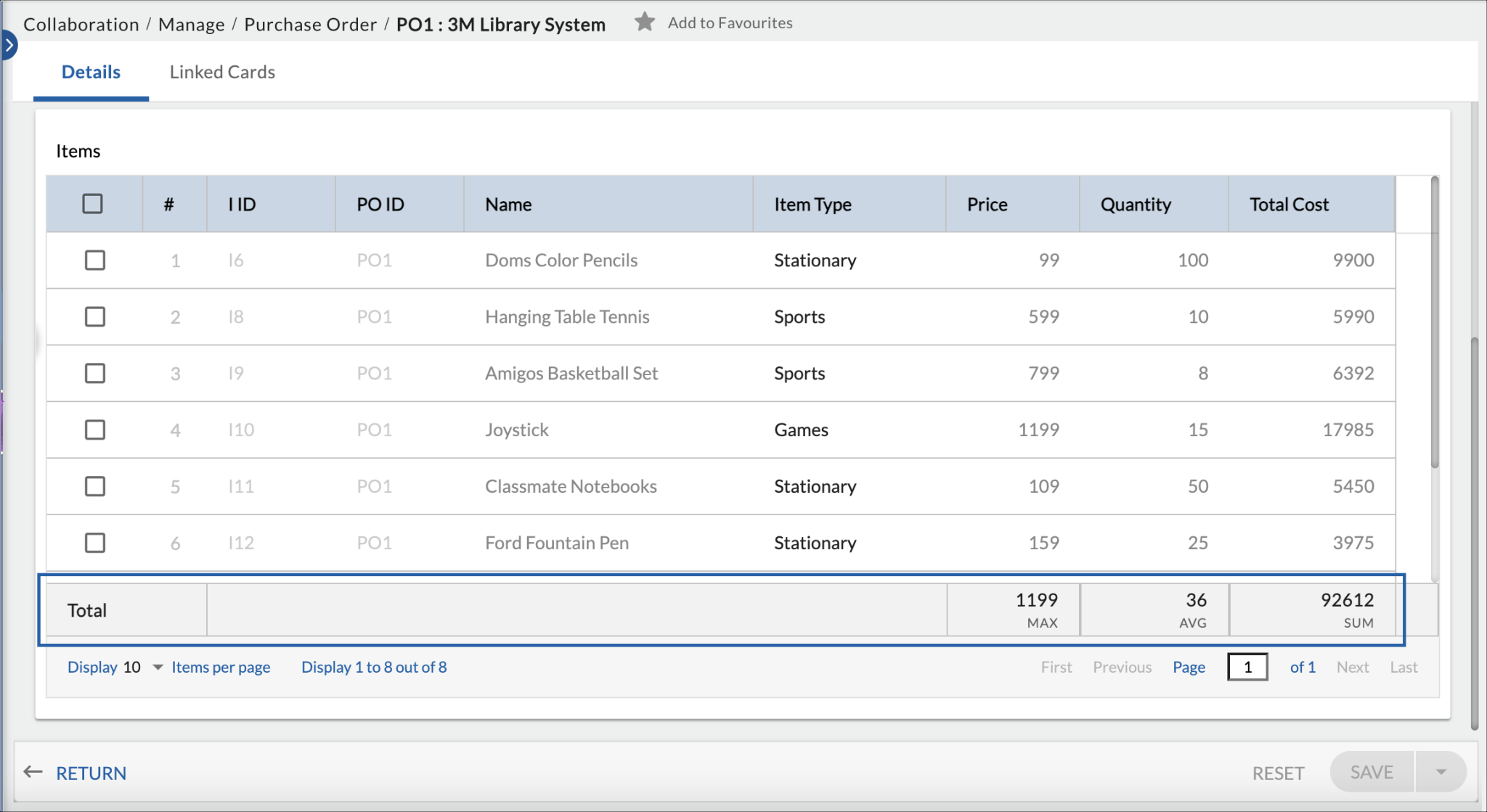Click the page's outer vertical scrollbar
Screen dimensions: 1487x812
point(1475,533)
